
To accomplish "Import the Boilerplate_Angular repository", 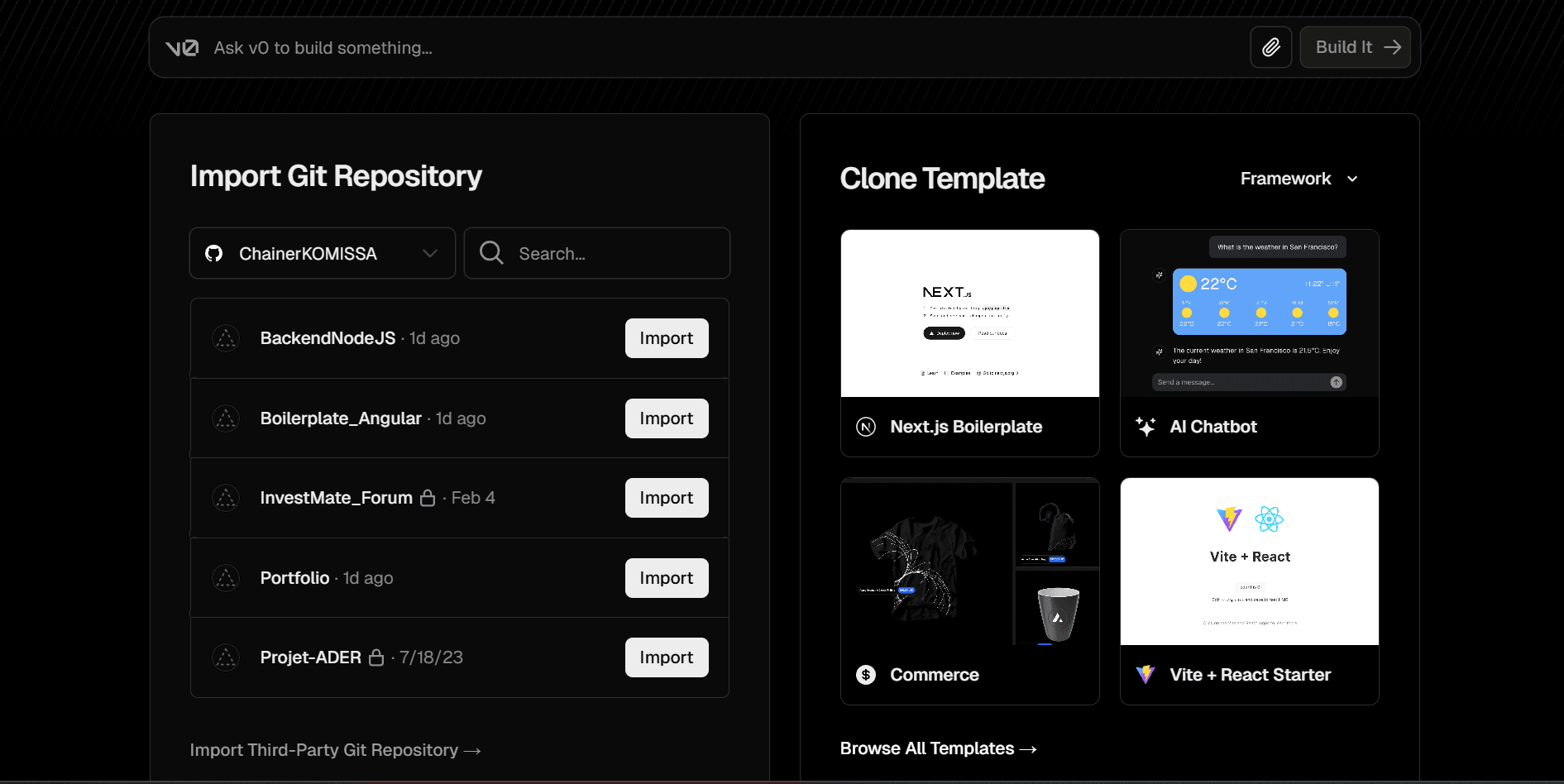I will pos(666,418).
